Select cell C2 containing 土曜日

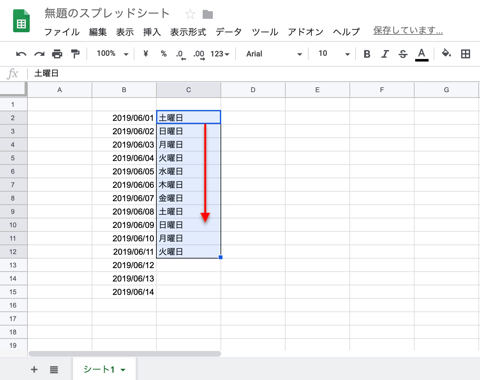pyautogui.click(x=188, y=118)
